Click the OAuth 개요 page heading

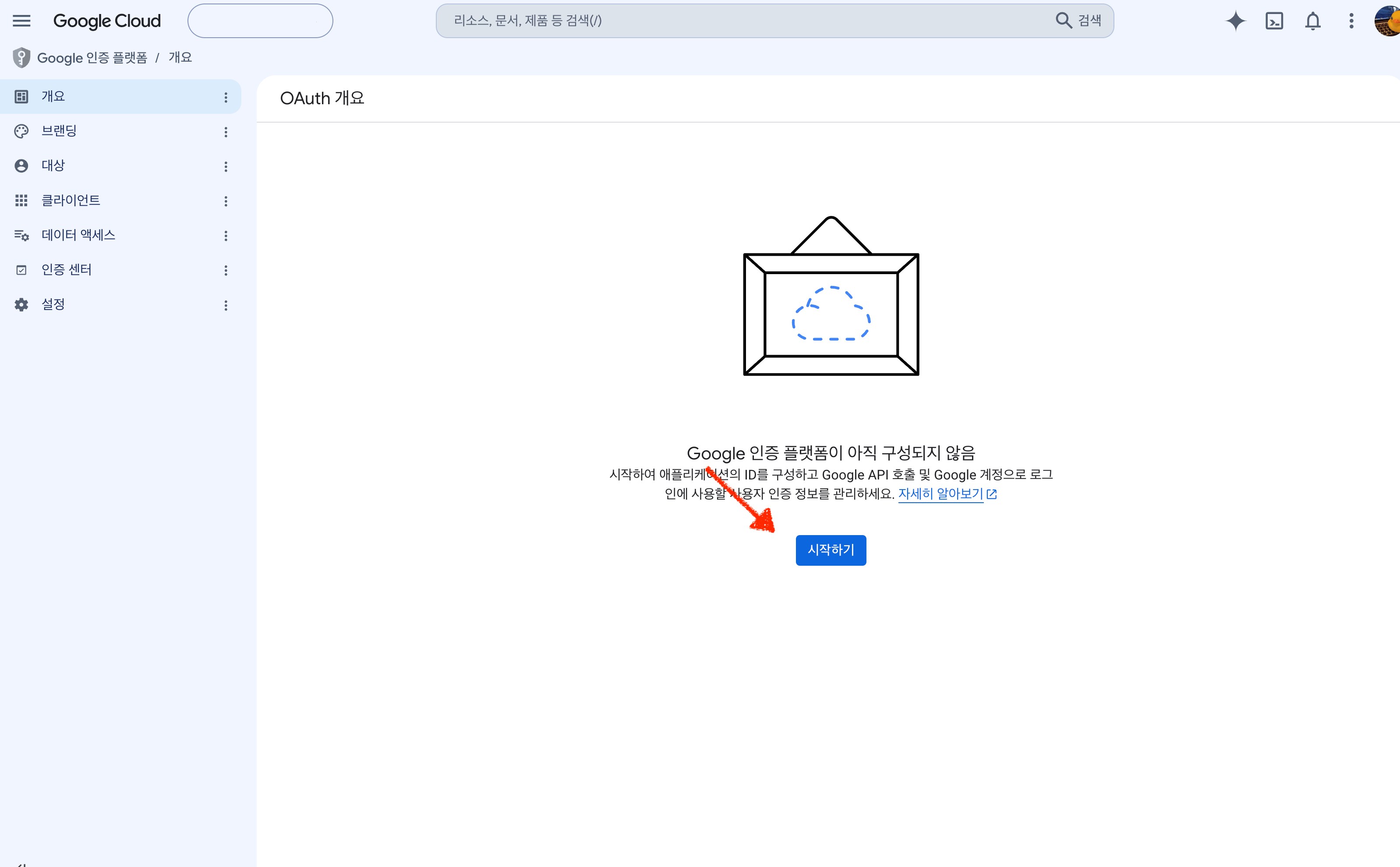[x=322, y=98]
